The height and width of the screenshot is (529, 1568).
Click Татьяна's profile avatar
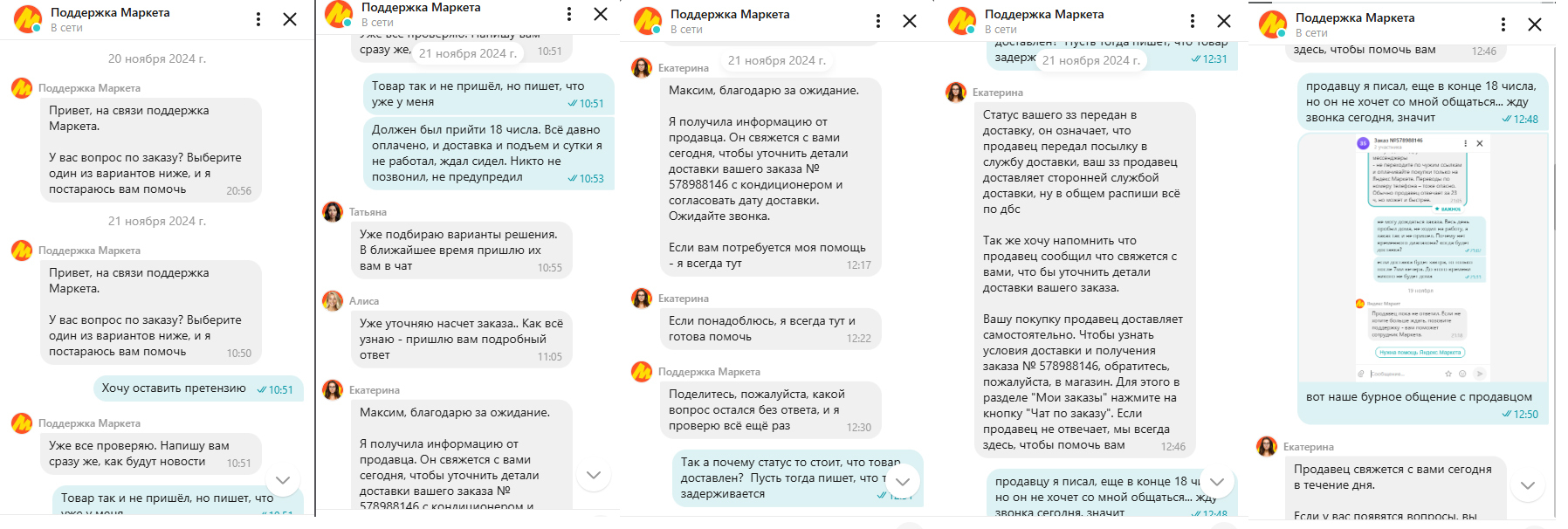click(333, 212)
